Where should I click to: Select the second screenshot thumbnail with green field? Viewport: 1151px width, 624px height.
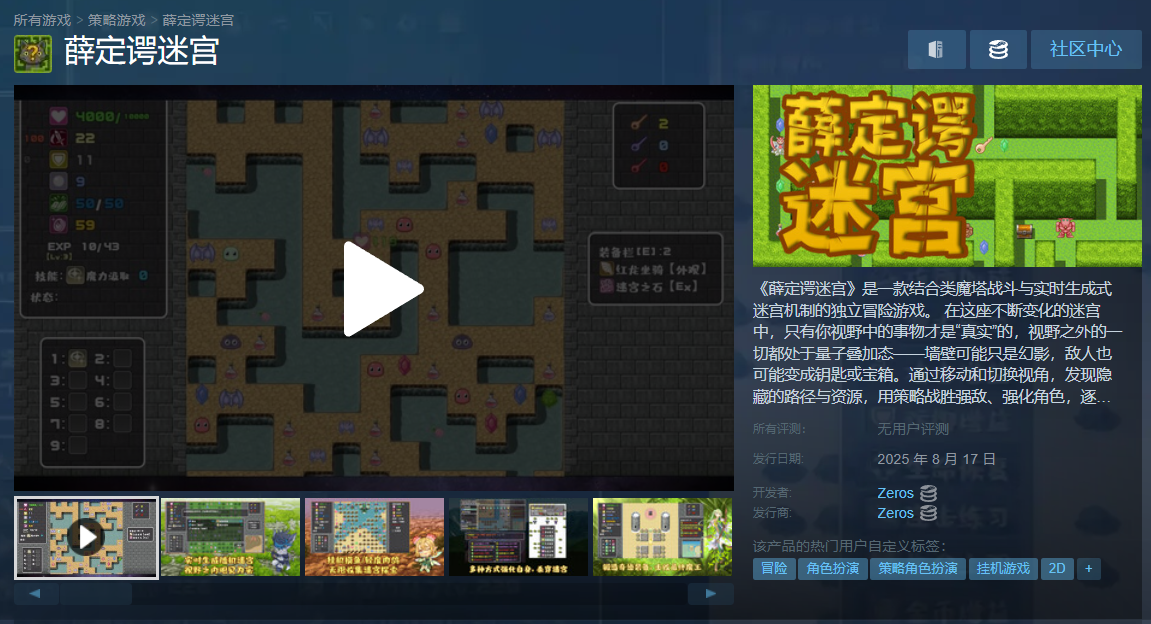[230, 537]
